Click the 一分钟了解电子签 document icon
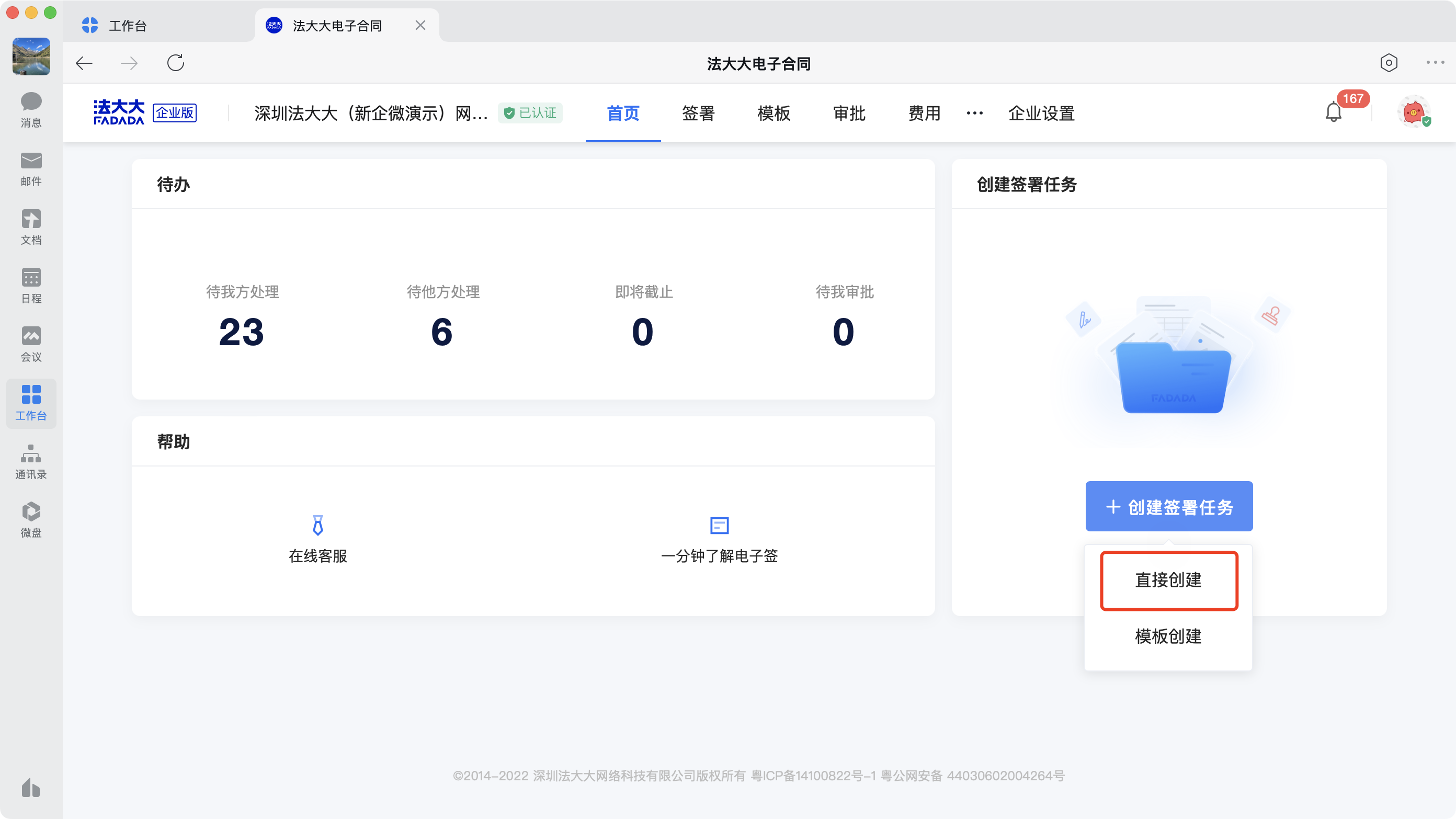Image resolution: width=1456 pixels, height=819 pixels. (720, 525)
